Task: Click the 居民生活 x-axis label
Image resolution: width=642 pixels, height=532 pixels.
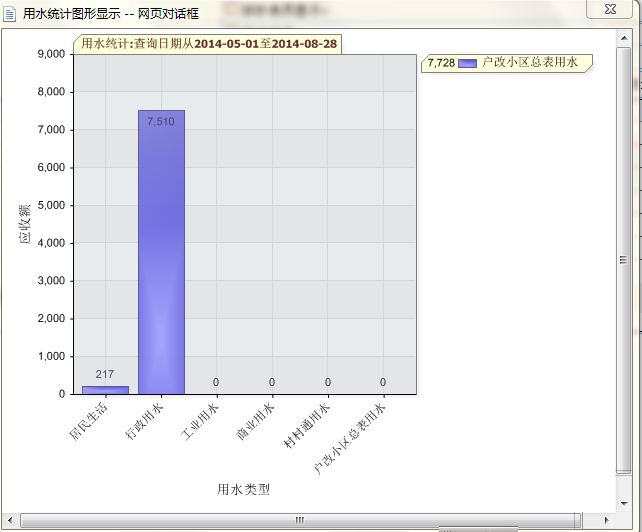Action: (87, 419)
